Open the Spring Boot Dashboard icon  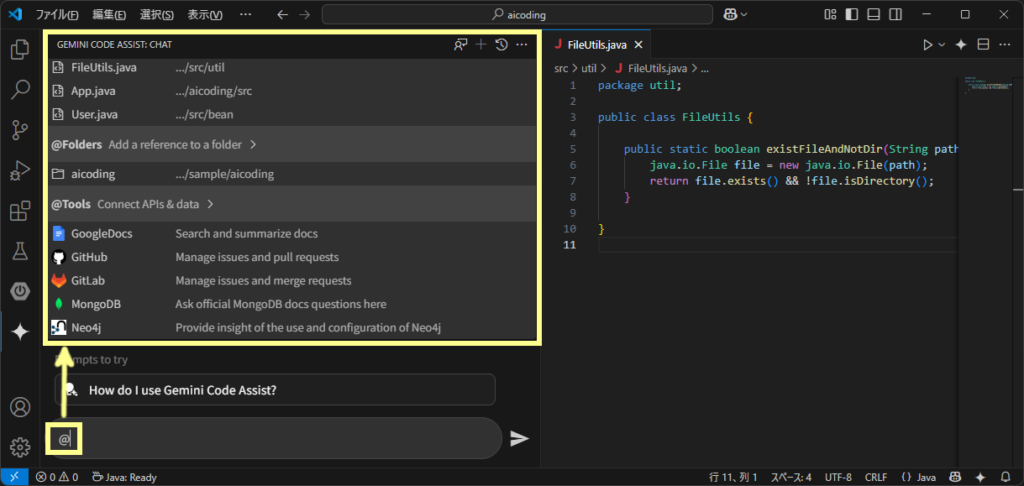point(20,291)
